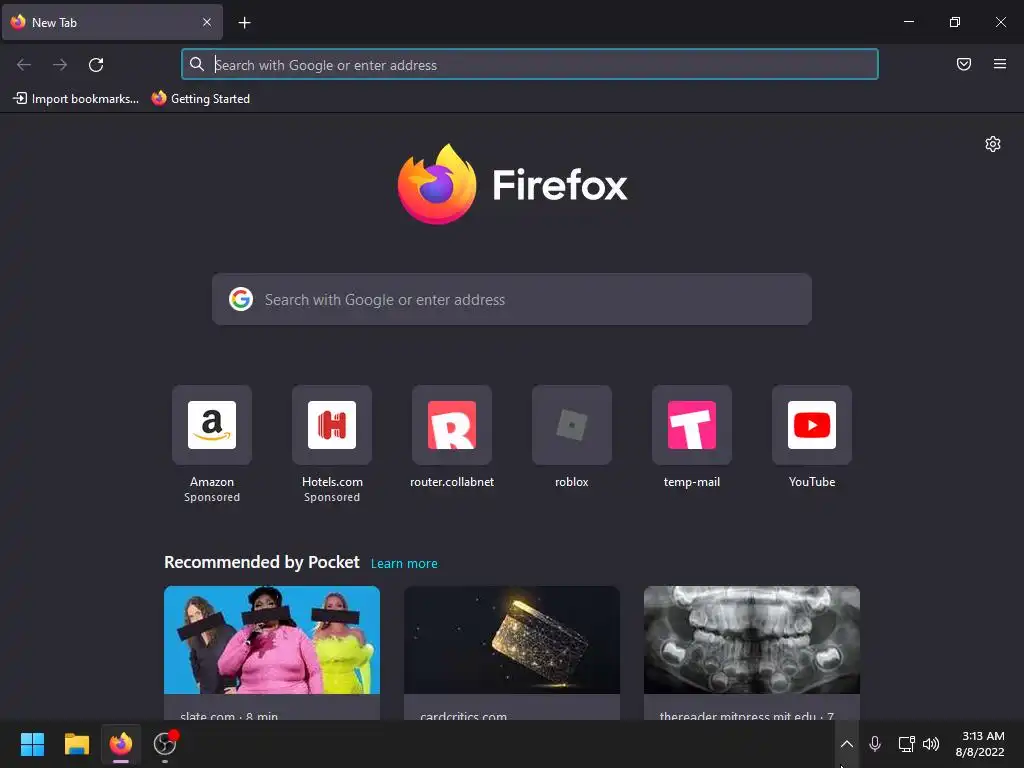Viewport: 1024px width, 768px height.
Task: Click the back navigation arrow
Action: pos(24,65)
